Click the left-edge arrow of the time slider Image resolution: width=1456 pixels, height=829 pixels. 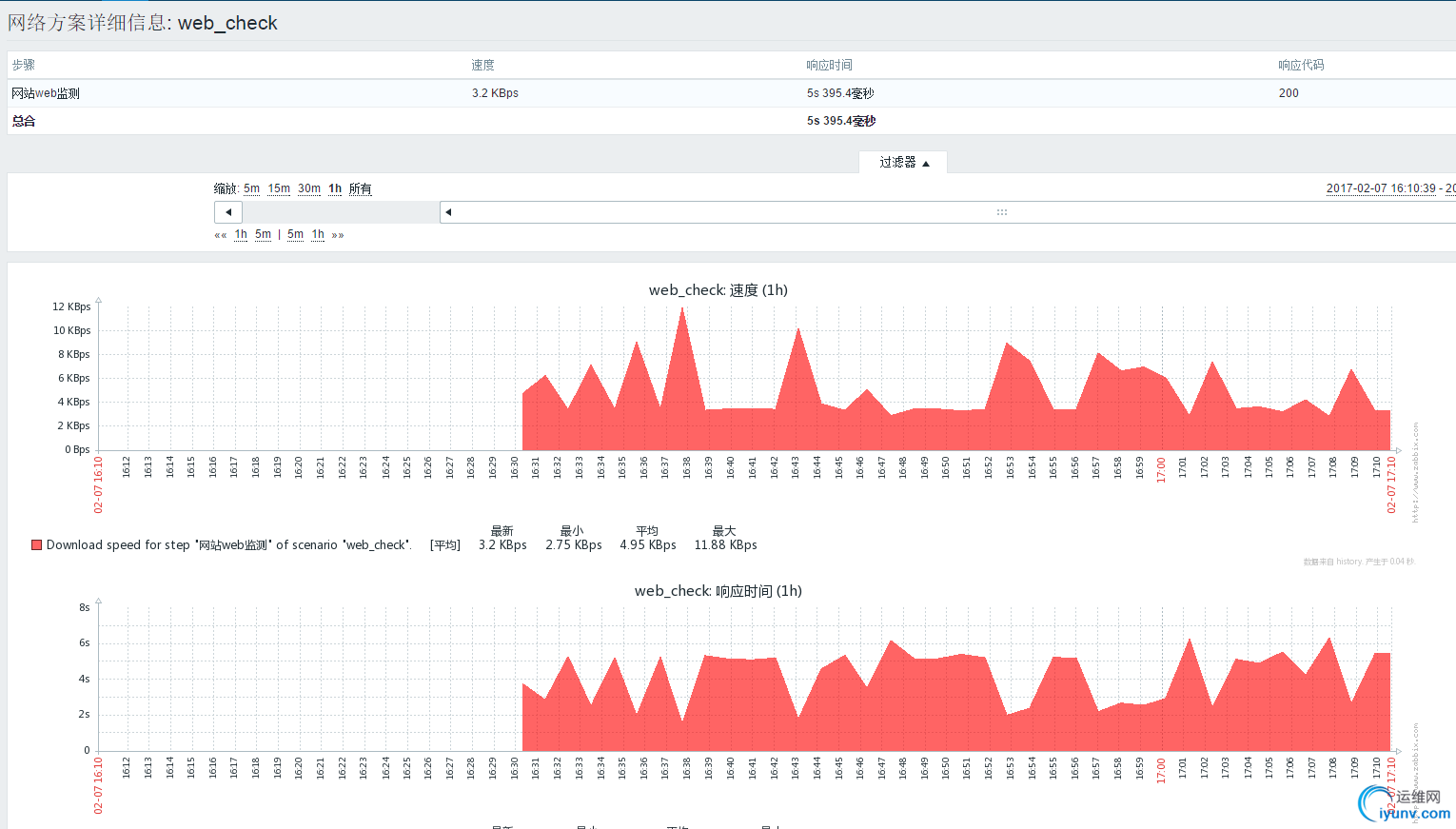(x=448, y=212)
